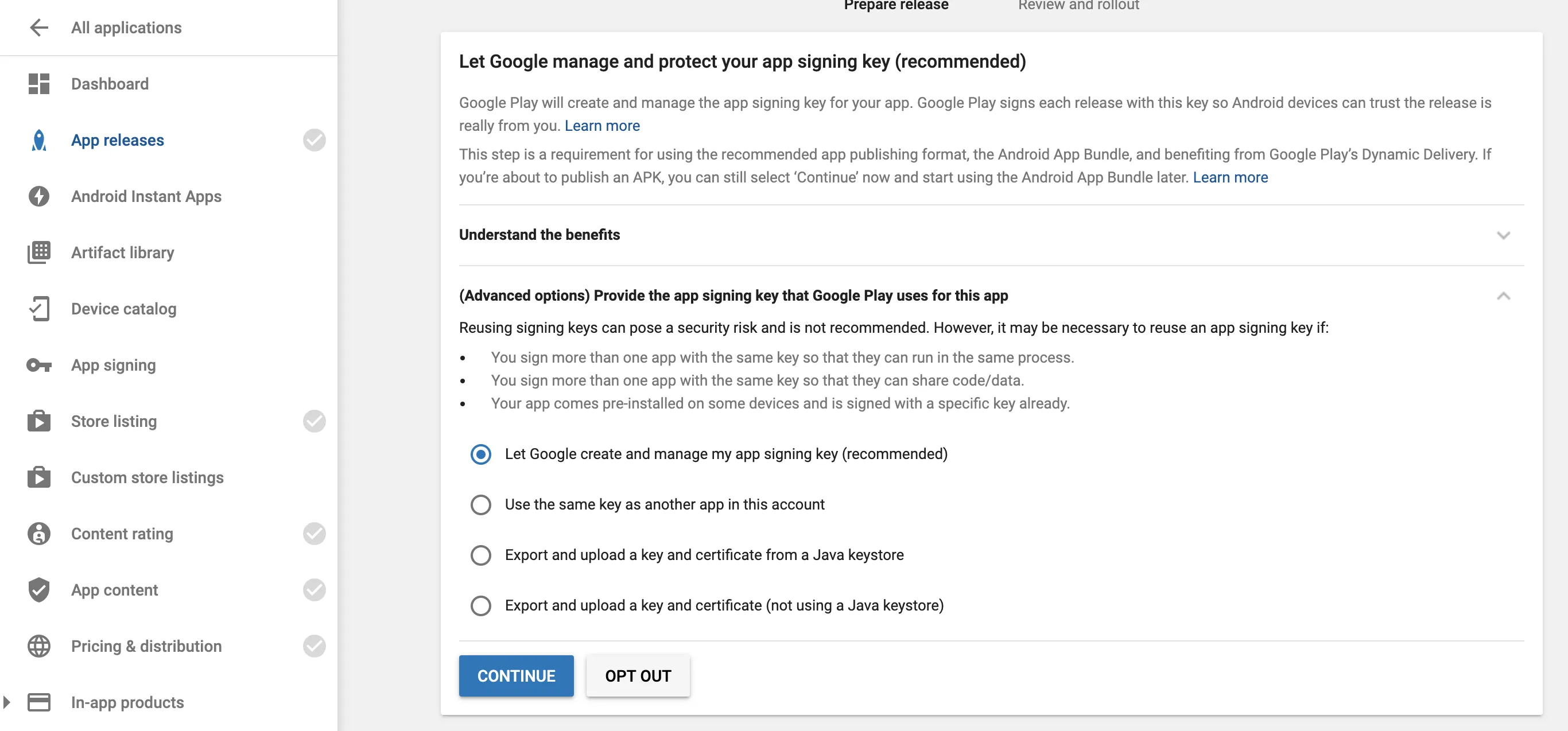The image size is (1568, 731).
Task: Open Artifact library icon
Action: [x=39, y=252]
